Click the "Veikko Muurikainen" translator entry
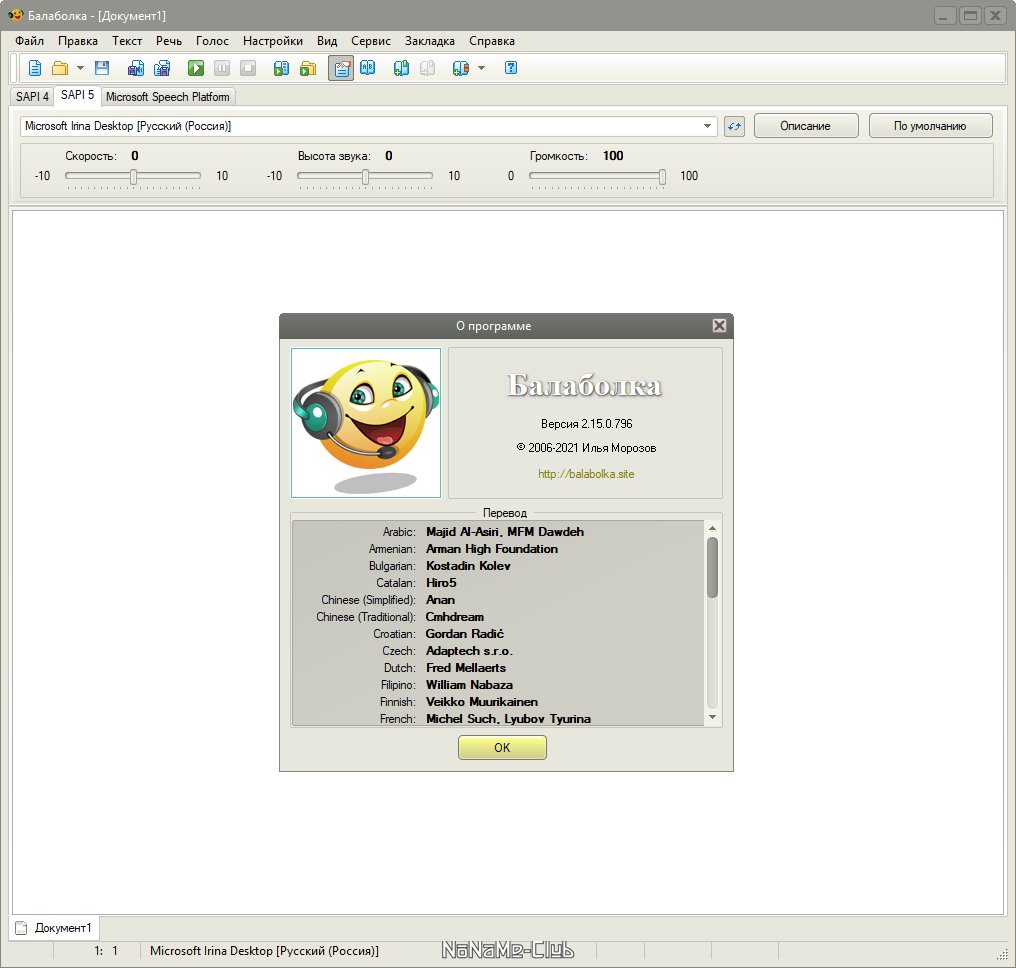Screen dimensions: 1016x968 [x=481, y=702]
